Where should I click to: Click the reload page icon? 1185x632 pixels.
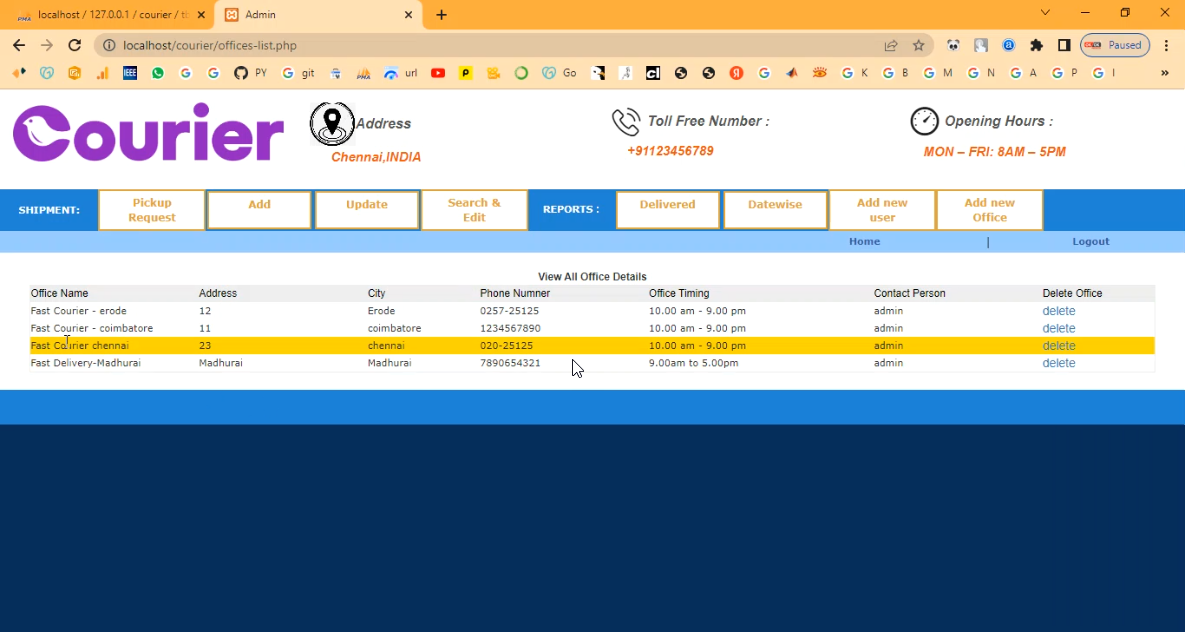(74, 45)
